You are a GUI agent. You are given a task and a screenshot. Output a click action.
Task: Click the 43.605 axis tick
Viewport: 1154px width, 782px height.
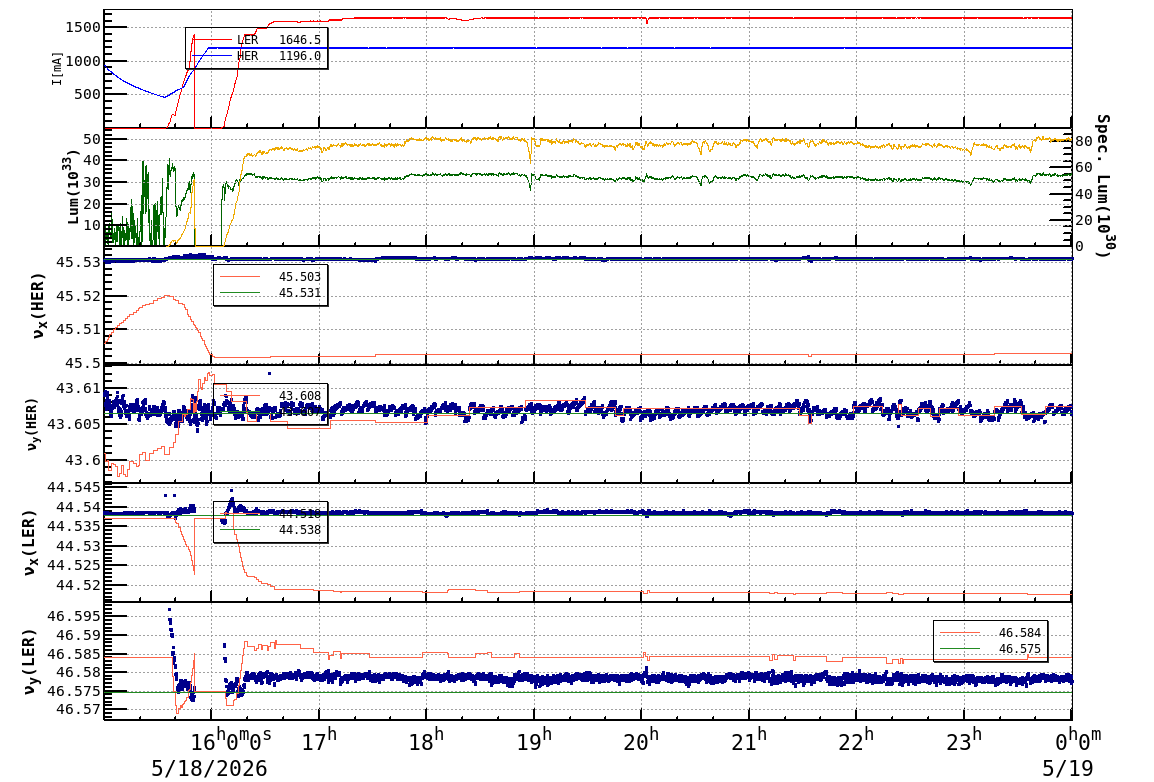click(x=74, y=424)
